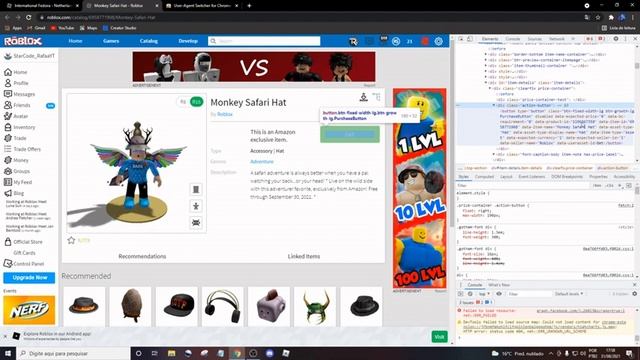
Task: Open File Explorer on the taskbar
Action: click(171, 353)
